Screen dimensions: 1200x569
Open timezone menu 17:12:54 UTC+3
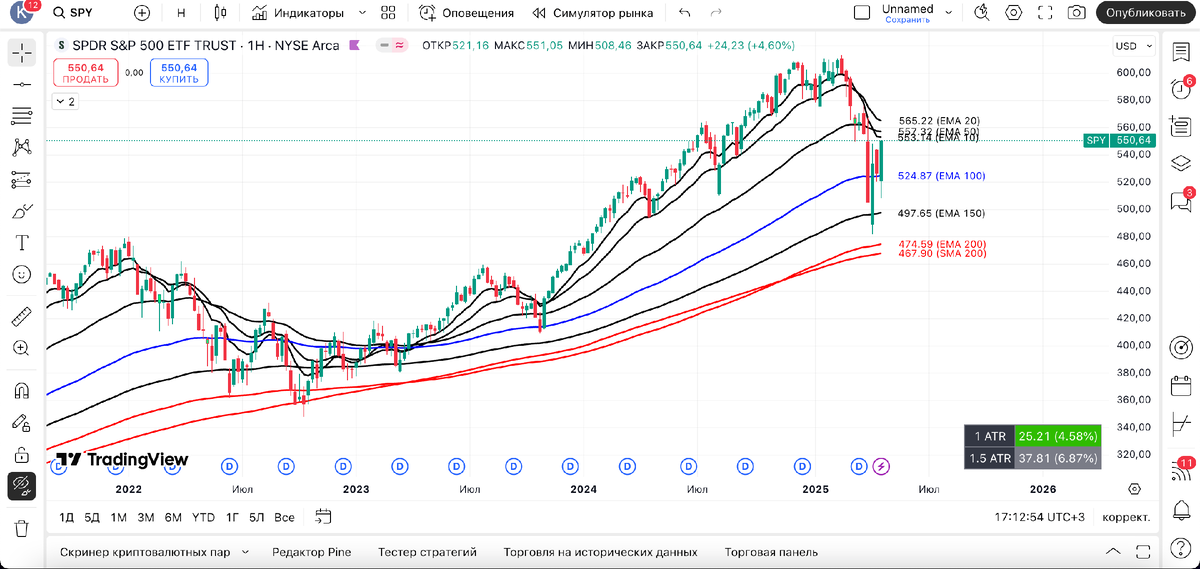tap(1041, 517)
